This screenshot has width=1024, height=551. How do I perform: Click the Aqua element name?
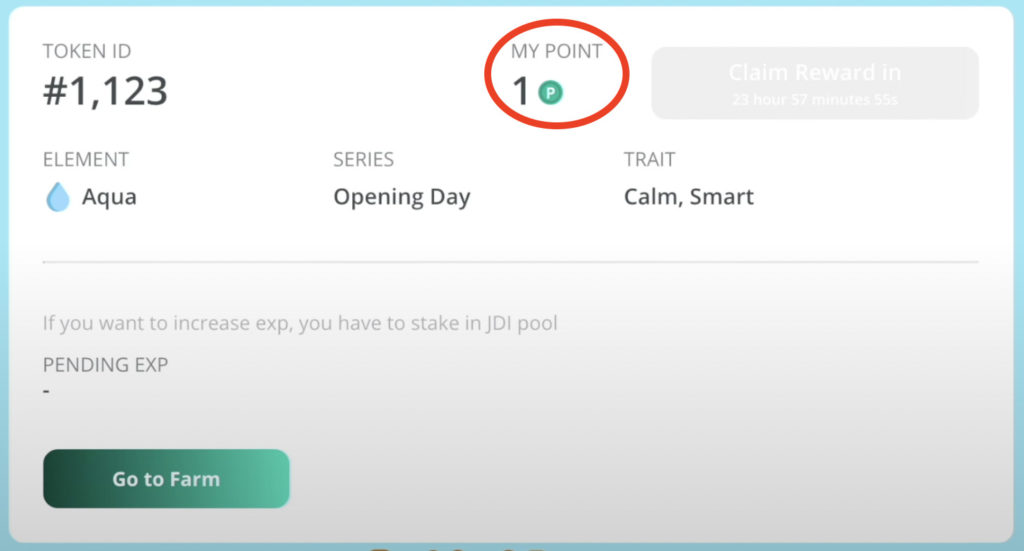click(x=109, y=197)
